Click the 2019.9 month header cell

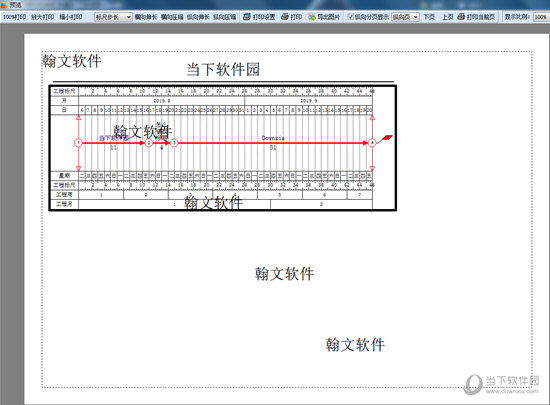309,101
